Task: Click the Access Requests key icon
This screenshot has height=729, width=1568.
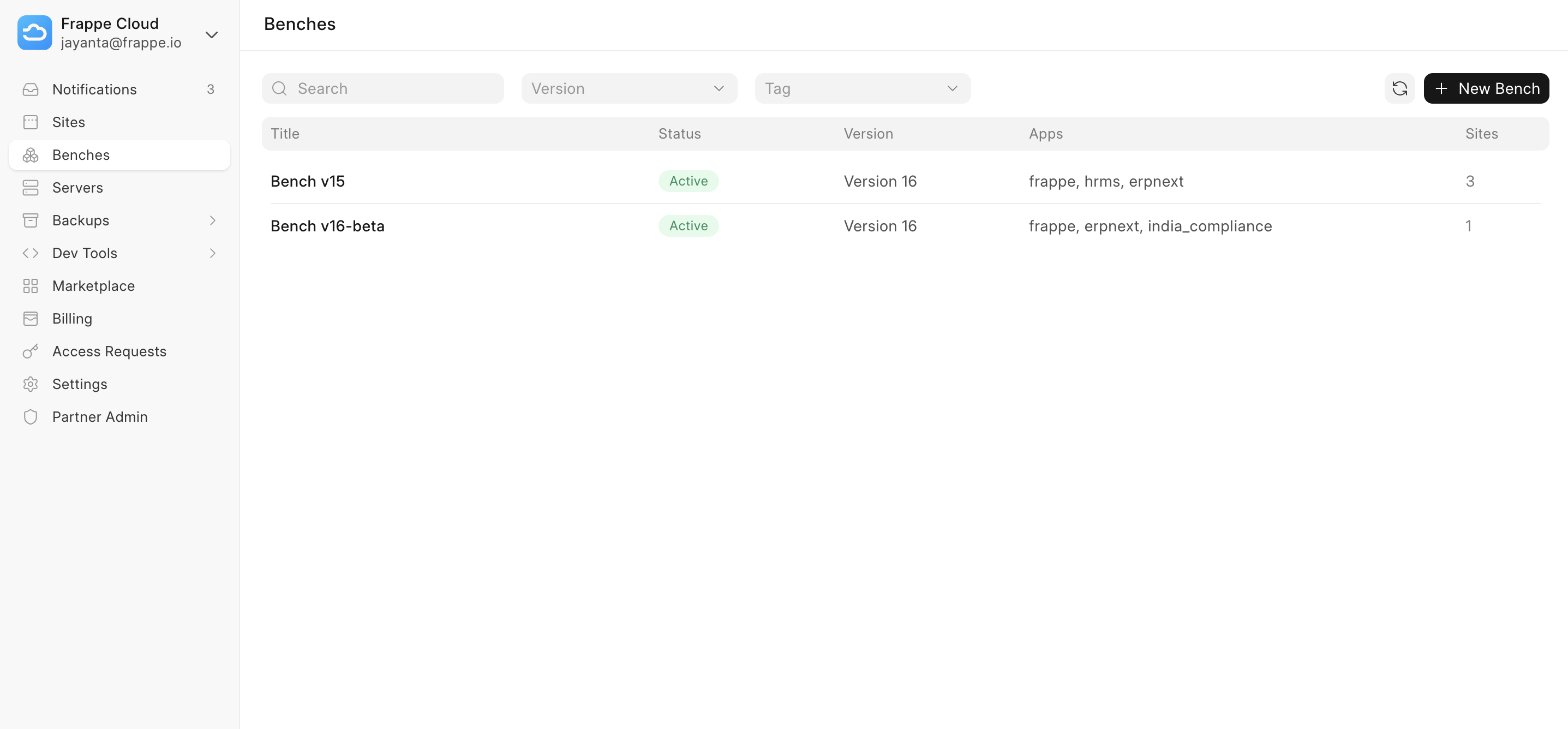Action: 31,351
